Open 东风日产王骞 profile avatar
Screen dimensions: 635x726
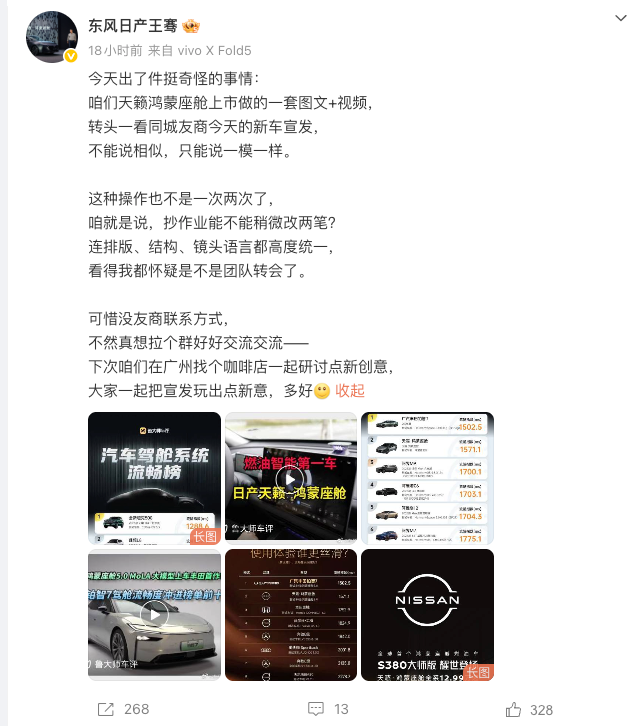[52, 37]
